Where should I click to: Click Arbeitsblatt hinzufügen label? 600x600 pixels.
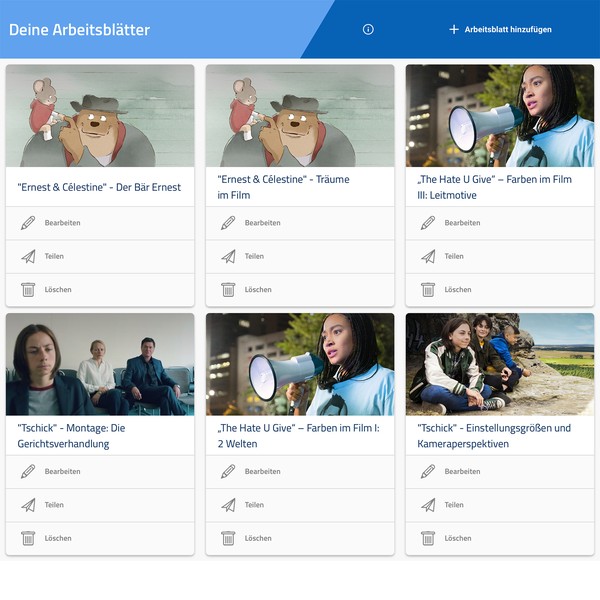(x=508, y=29)
